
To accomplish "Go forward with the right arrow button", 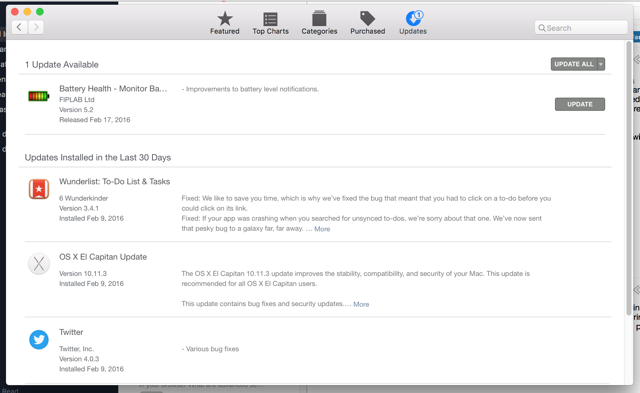I will point(36,27).
